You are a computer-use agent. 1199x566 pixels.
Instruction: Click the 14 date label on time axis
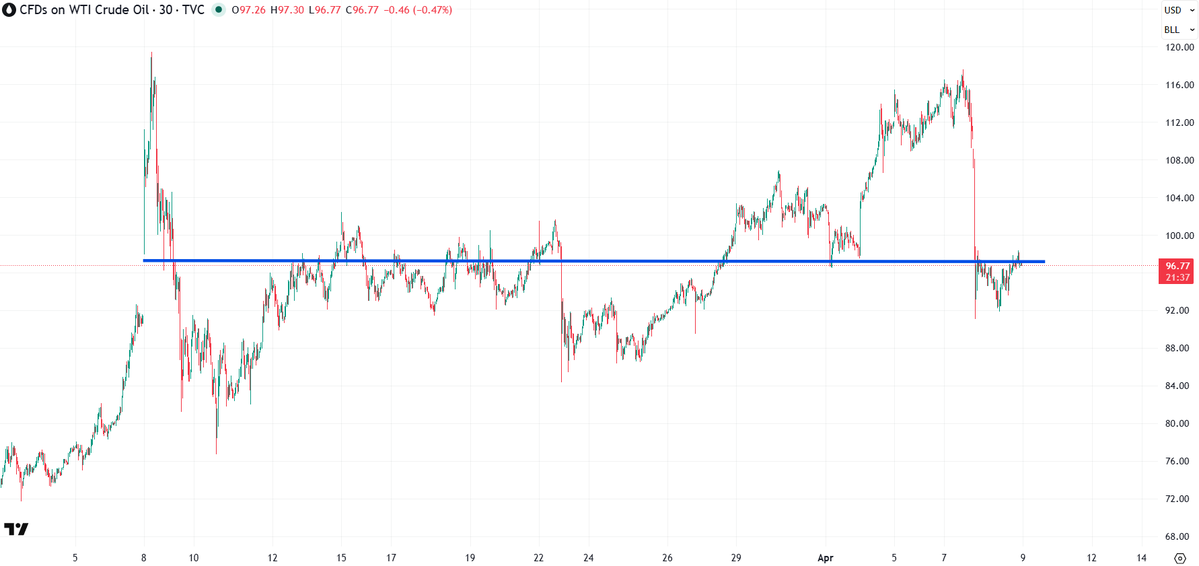click(x=1142, y=558)
